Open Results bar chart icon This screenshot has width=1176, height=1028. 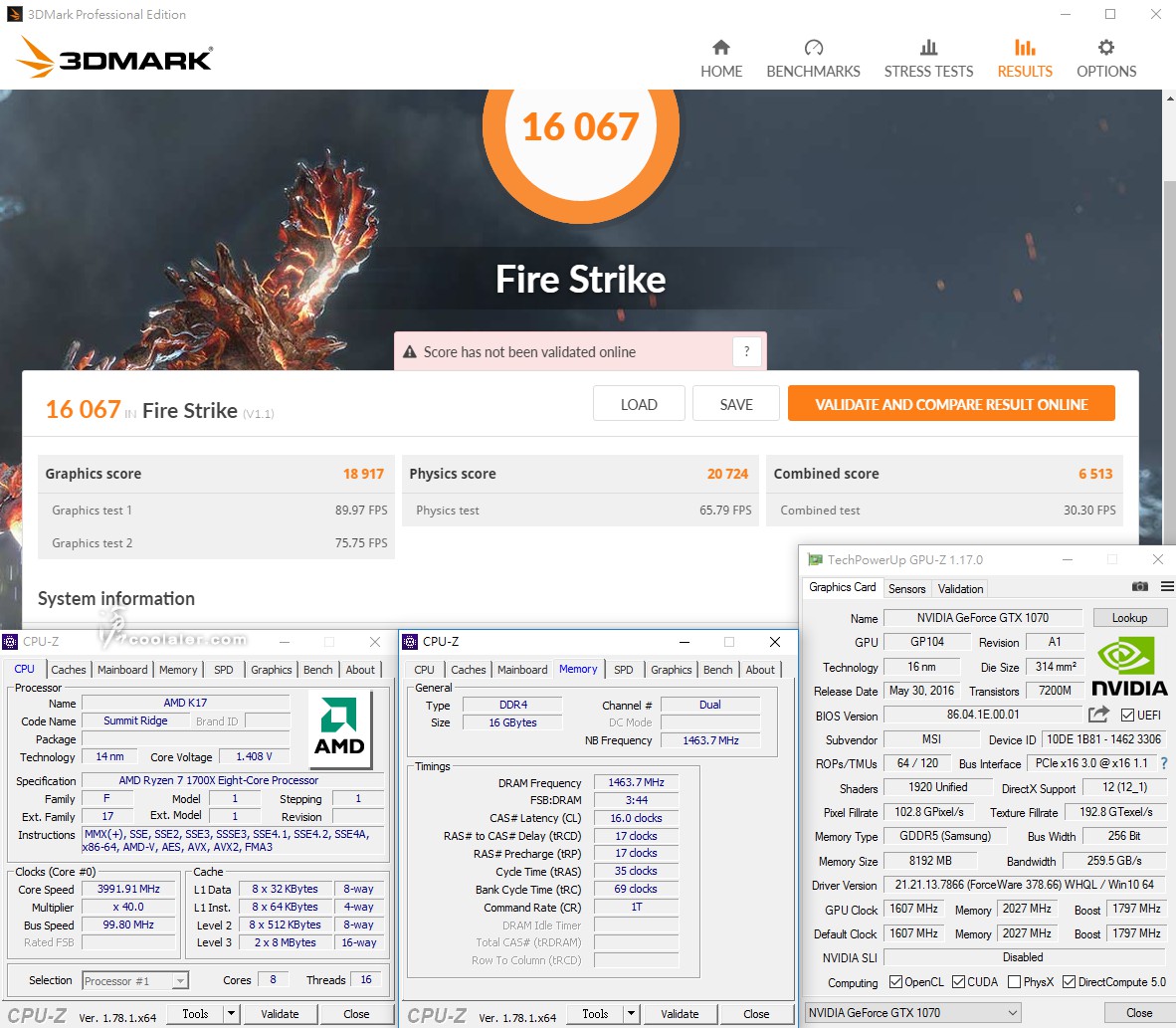click(x=1025, y=48)
